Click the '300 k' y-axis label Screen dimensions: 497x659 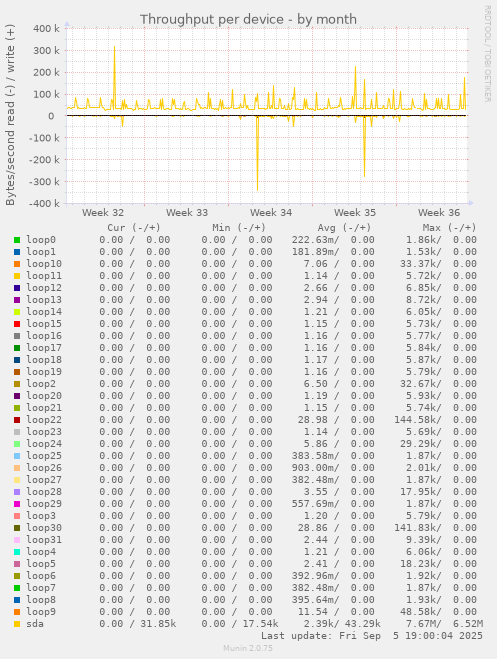[46, 50]
